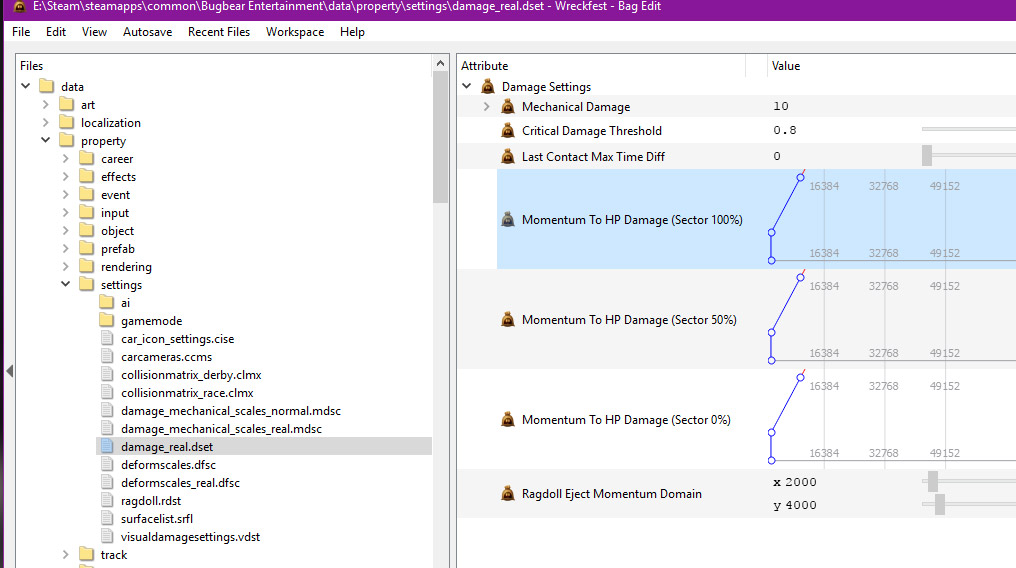Collapse the Damage Settings group
Viewport: 1016px width, 568px height.
[467, 86]
